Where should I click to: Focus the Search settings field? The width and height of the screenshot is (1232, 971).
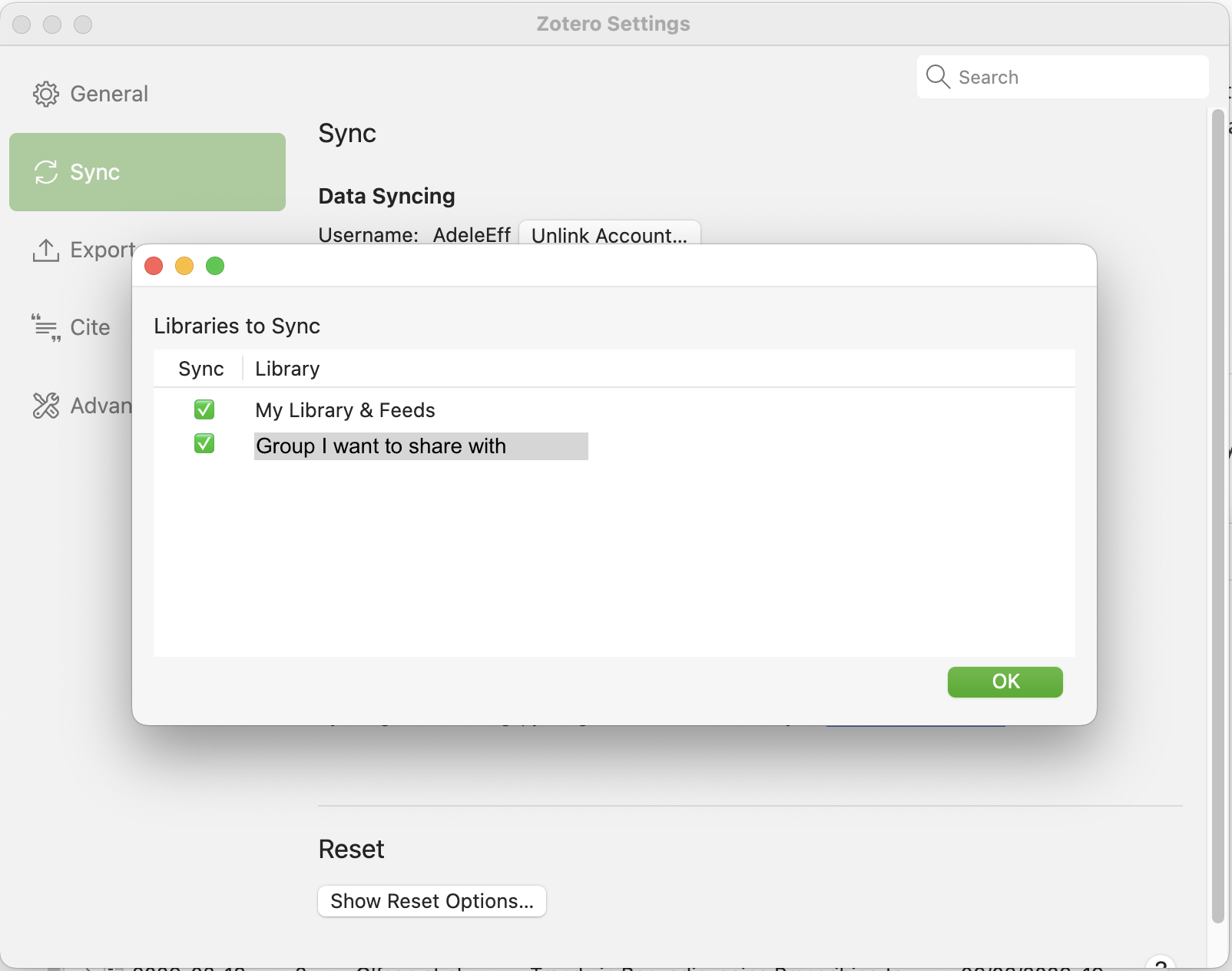(x=1062, y=77)
